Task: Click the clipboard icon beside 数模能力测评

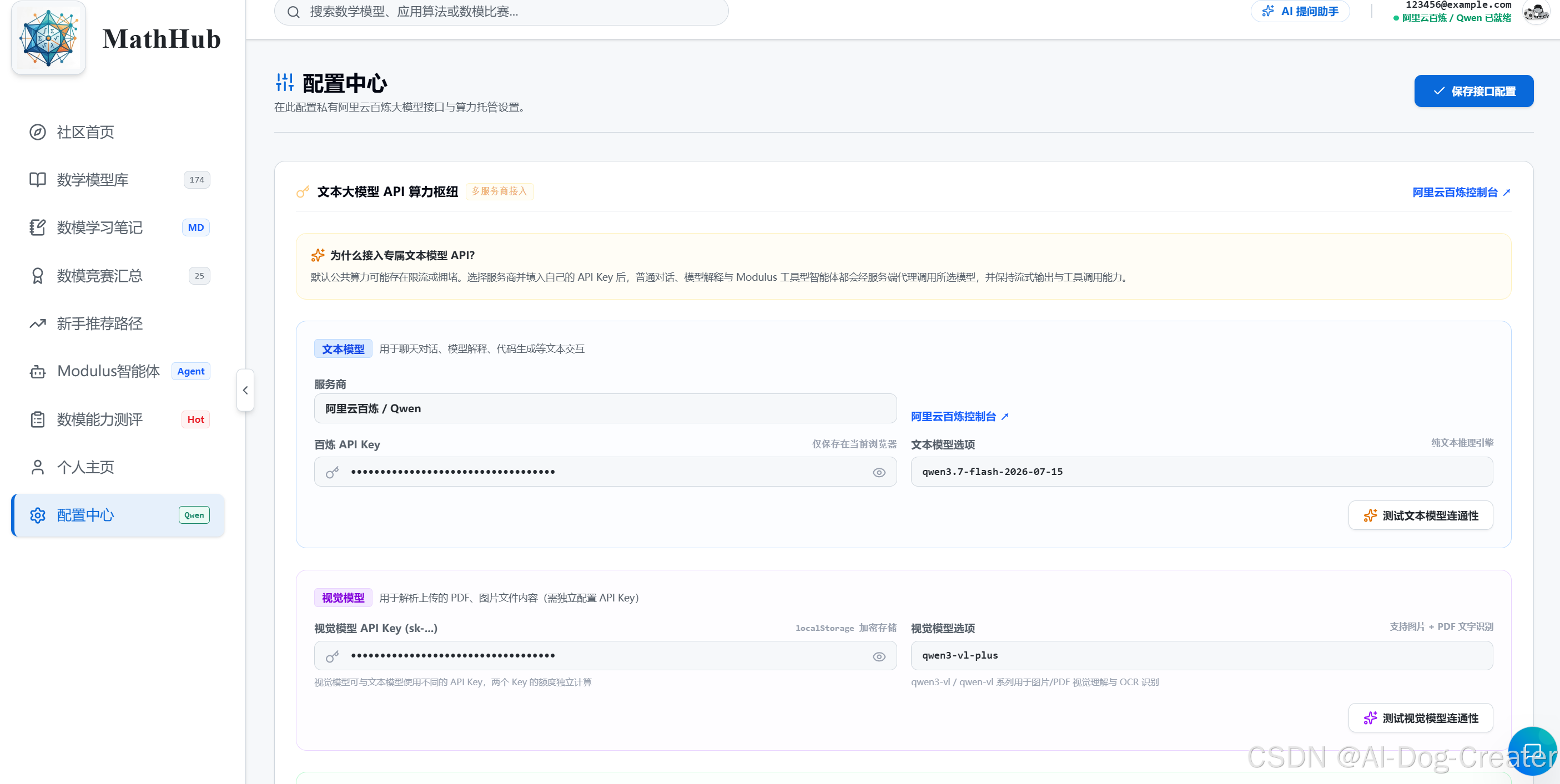Action: pos(38,419)
